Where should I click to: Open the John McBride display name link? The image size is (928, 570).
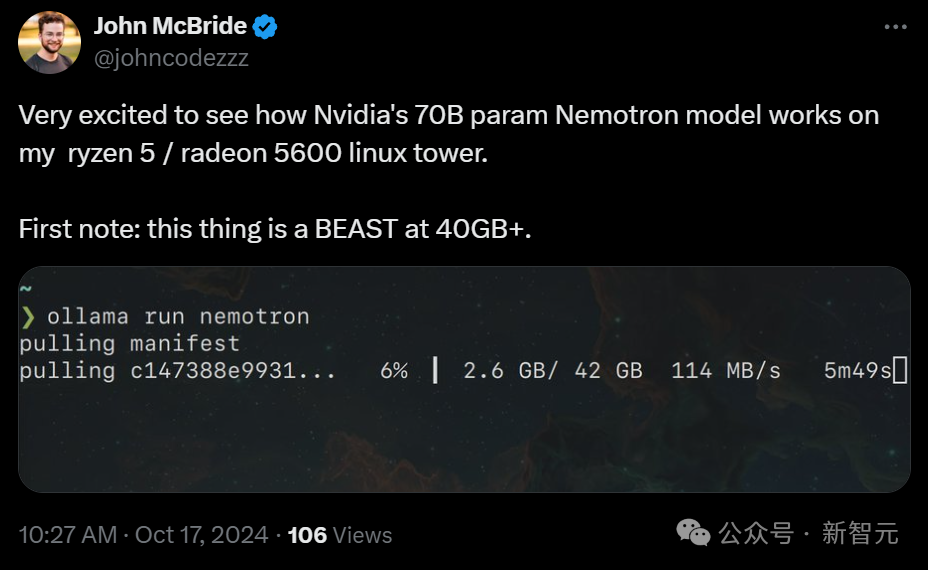pyautogui.click(x=170, y=27)
